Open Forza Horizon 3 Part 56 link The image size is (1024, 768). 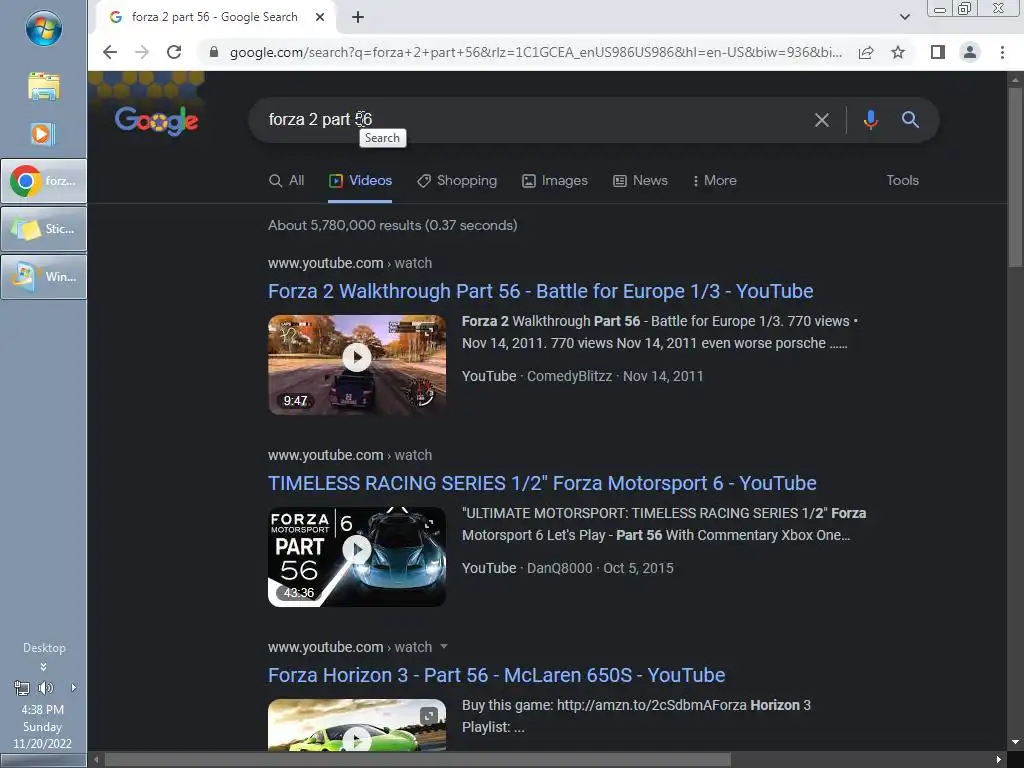[496, 675]
